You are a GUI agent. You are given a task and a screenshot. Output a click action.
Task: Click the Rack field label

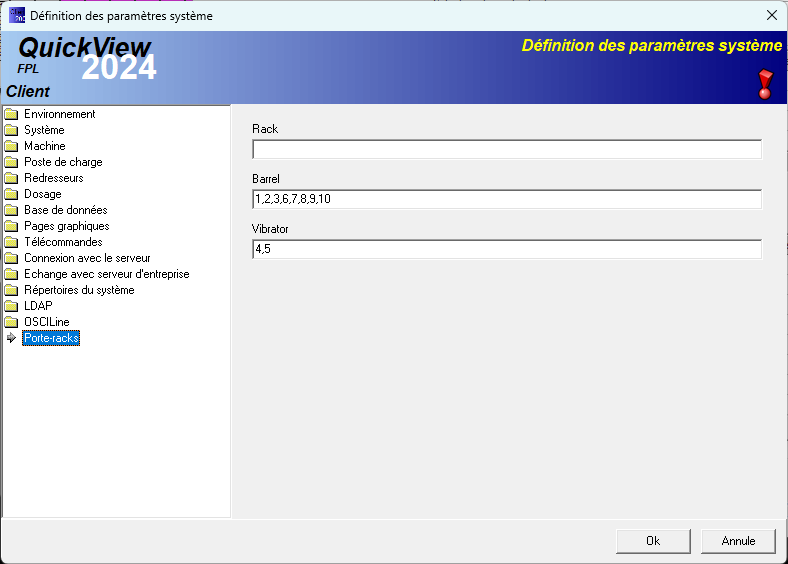[x=265, y=129]
